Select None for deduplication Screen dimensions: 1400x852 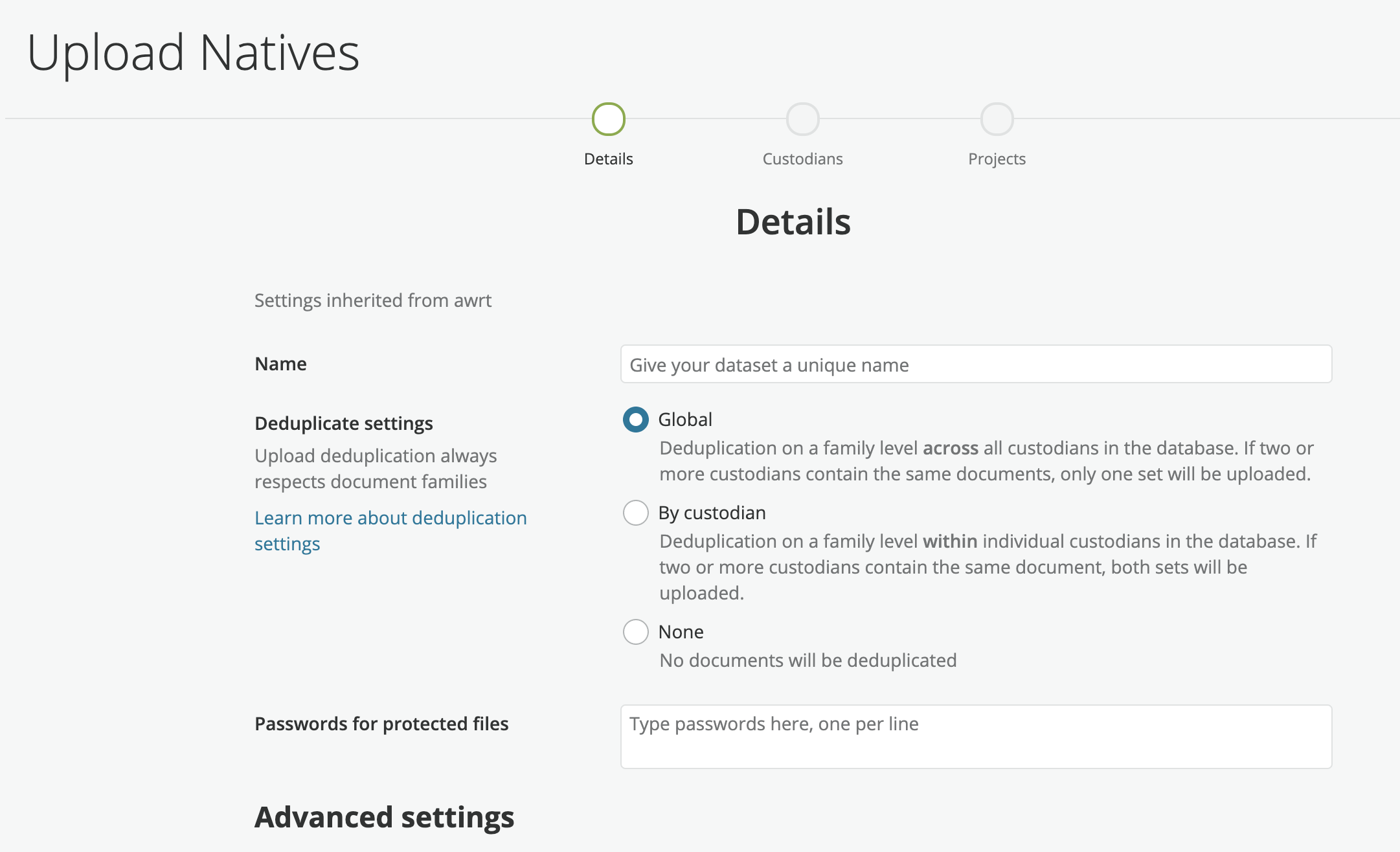(x=635, y=632)
